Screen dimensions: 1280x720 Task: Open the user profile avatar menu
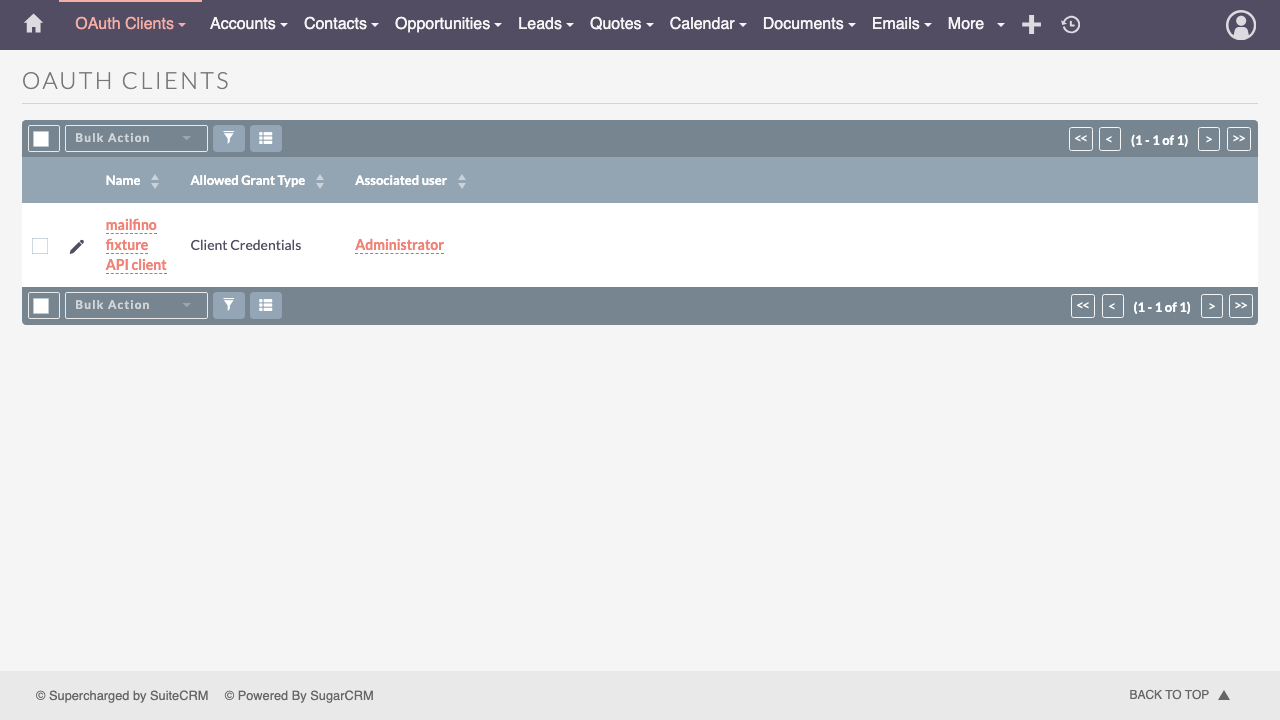point(1241,25)
